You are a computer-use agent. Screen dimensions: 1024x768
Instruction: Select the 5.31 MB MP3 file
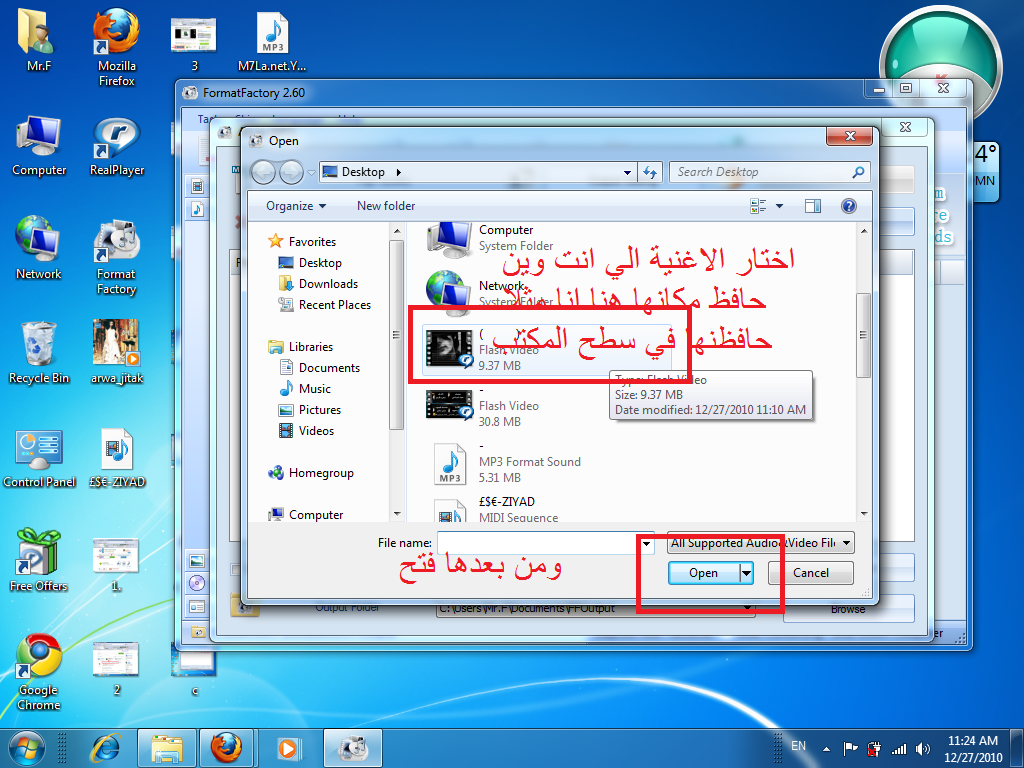[x=509, y=462]
